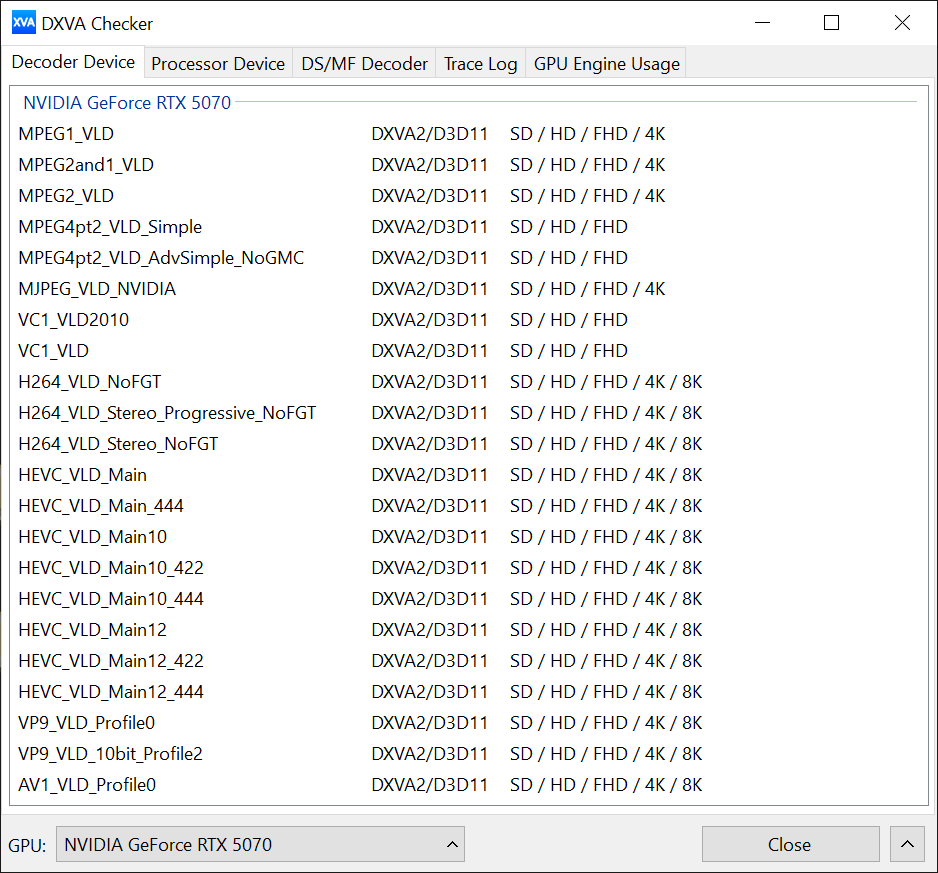Click DXVA2/D3D11 in the HEVC_VLD_Main row
938x873 pixels.
tap(430, 476)
